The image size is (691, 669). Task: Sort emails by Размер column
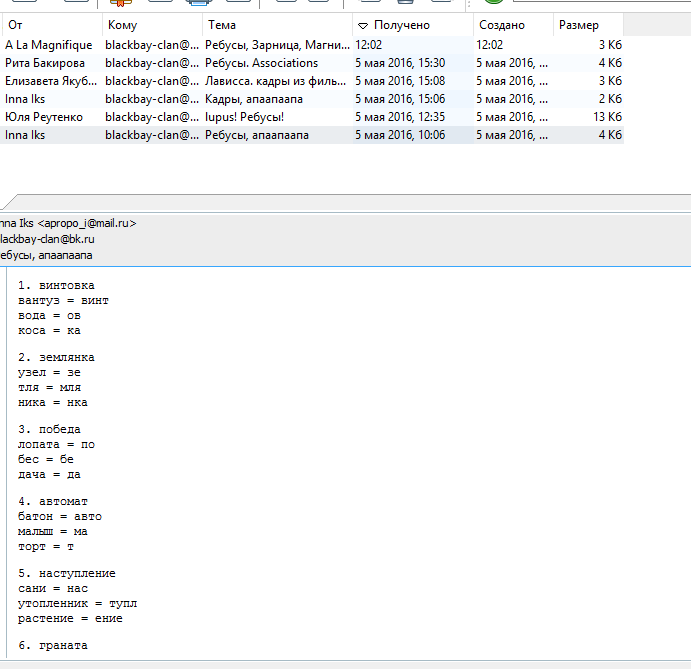point(588,25)
